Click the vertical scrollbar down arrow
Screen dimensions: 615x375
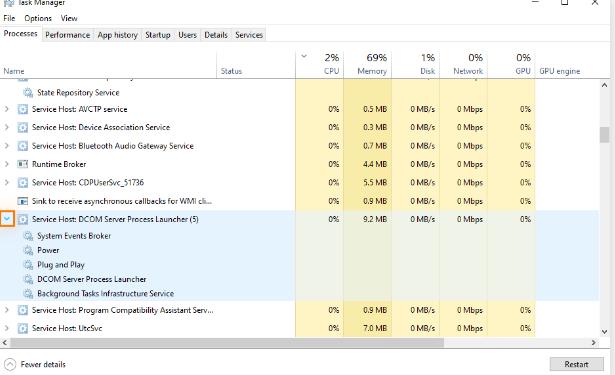(604, 332)
